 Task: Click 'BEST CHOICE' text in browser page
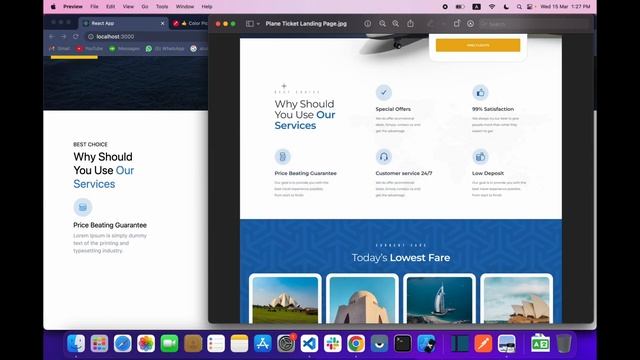(x=90, y=144)
